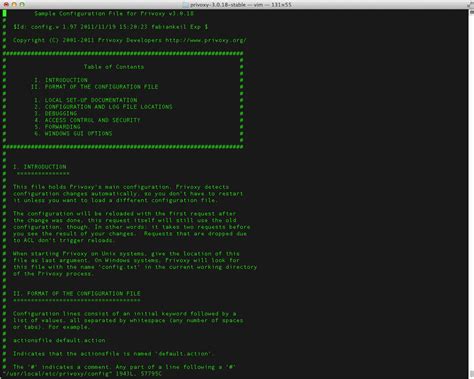Click 'The configuration will be reloaded' line

click(124, 214)
